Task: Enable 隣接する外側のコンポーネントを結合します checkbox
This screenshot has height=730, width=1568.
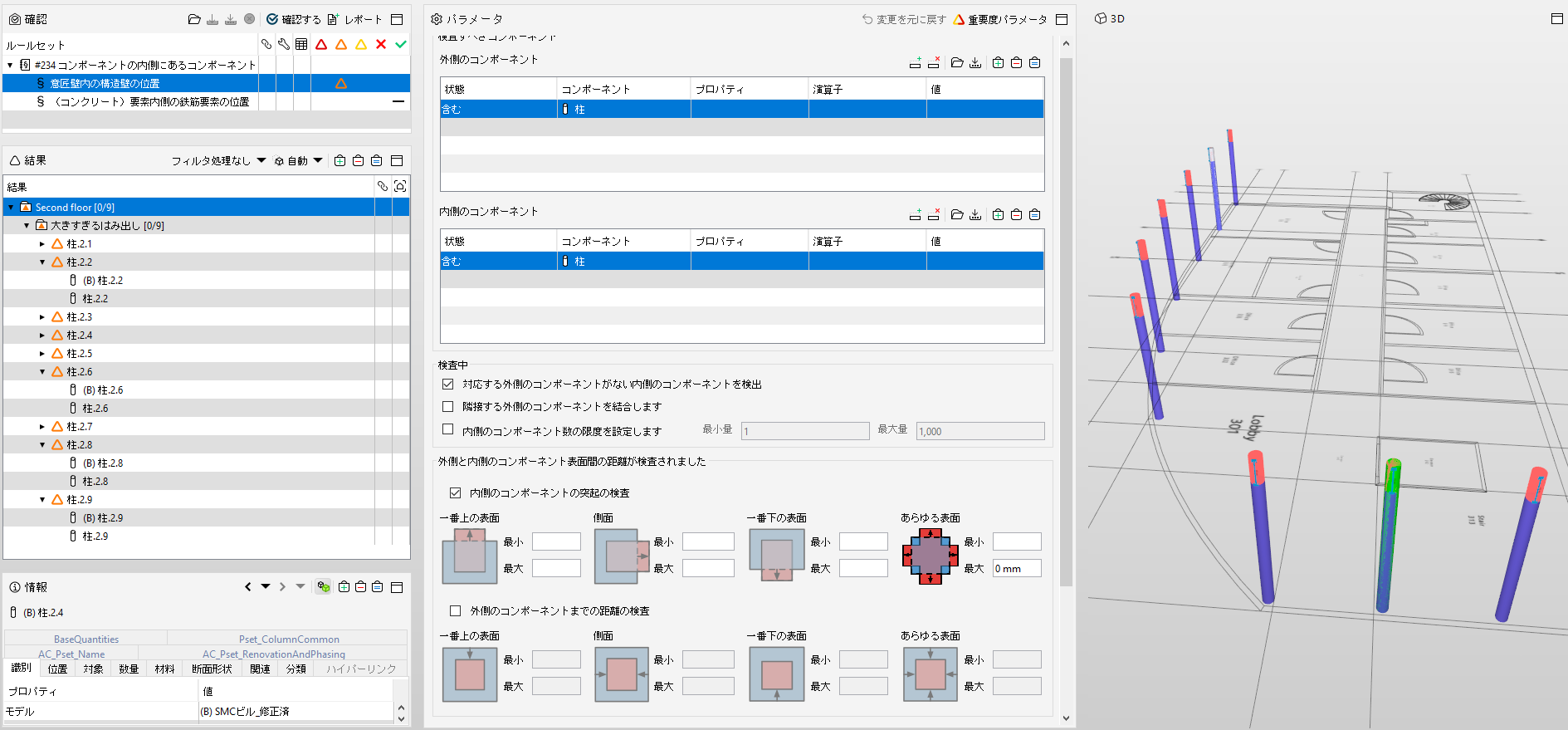Action: point(448,406)
